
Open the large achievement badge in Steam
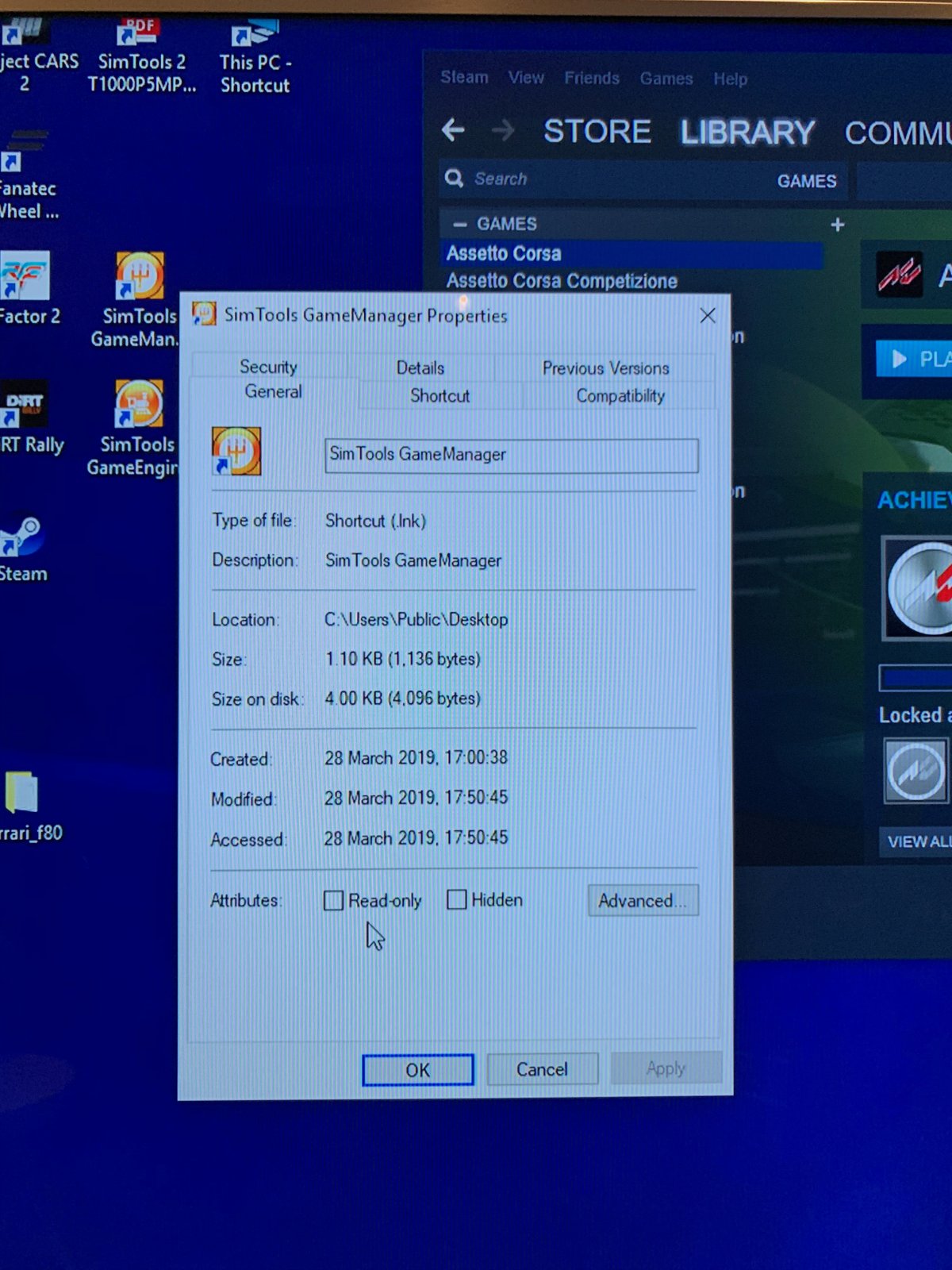917,587
